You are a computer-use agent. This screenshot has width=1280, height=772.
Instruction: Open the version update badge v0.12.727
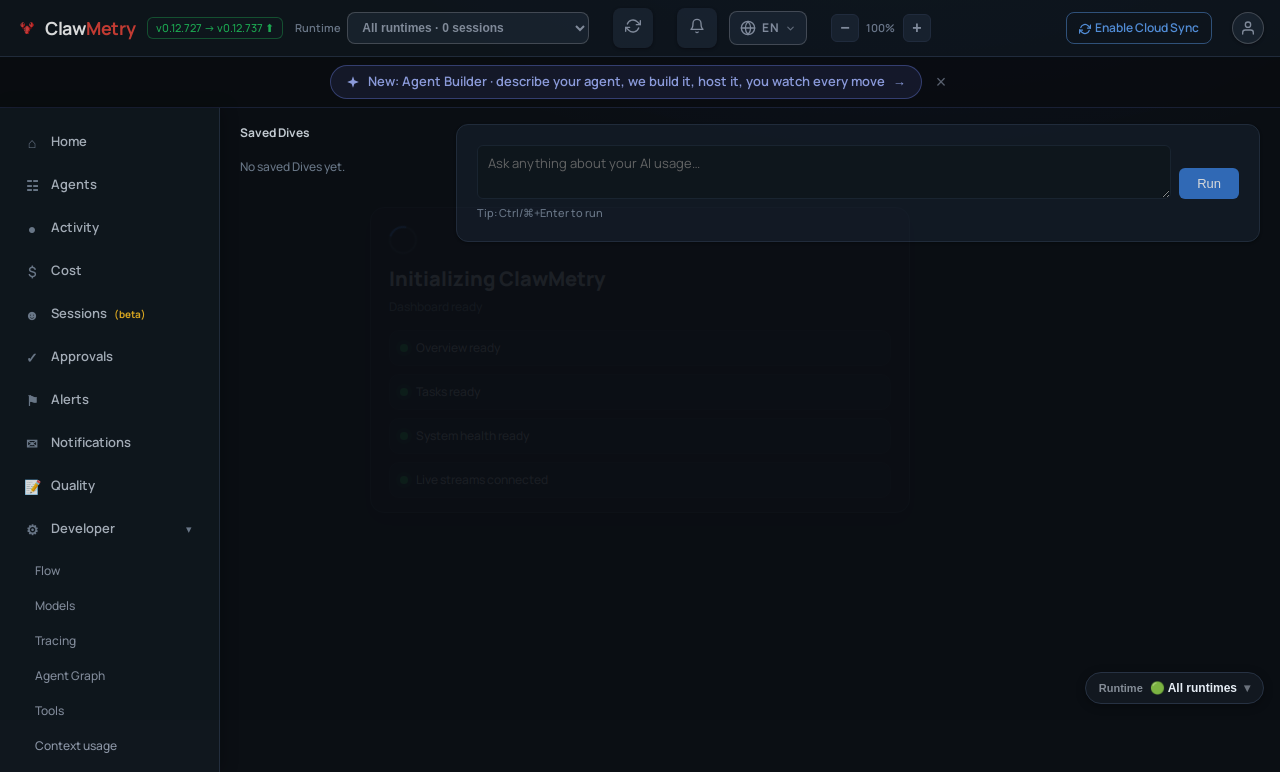[215, 28]
